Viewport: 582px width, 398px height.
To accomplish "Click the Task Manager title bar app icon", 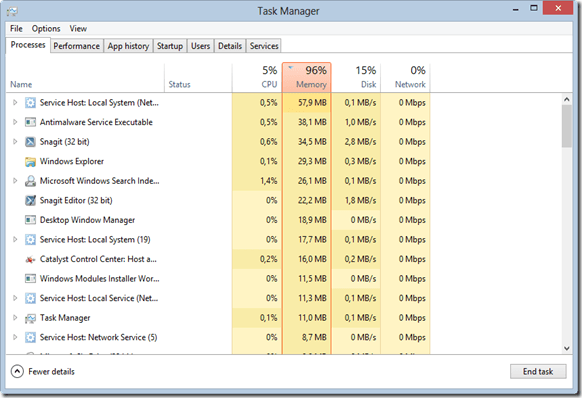I will click(x=12, y=11).
